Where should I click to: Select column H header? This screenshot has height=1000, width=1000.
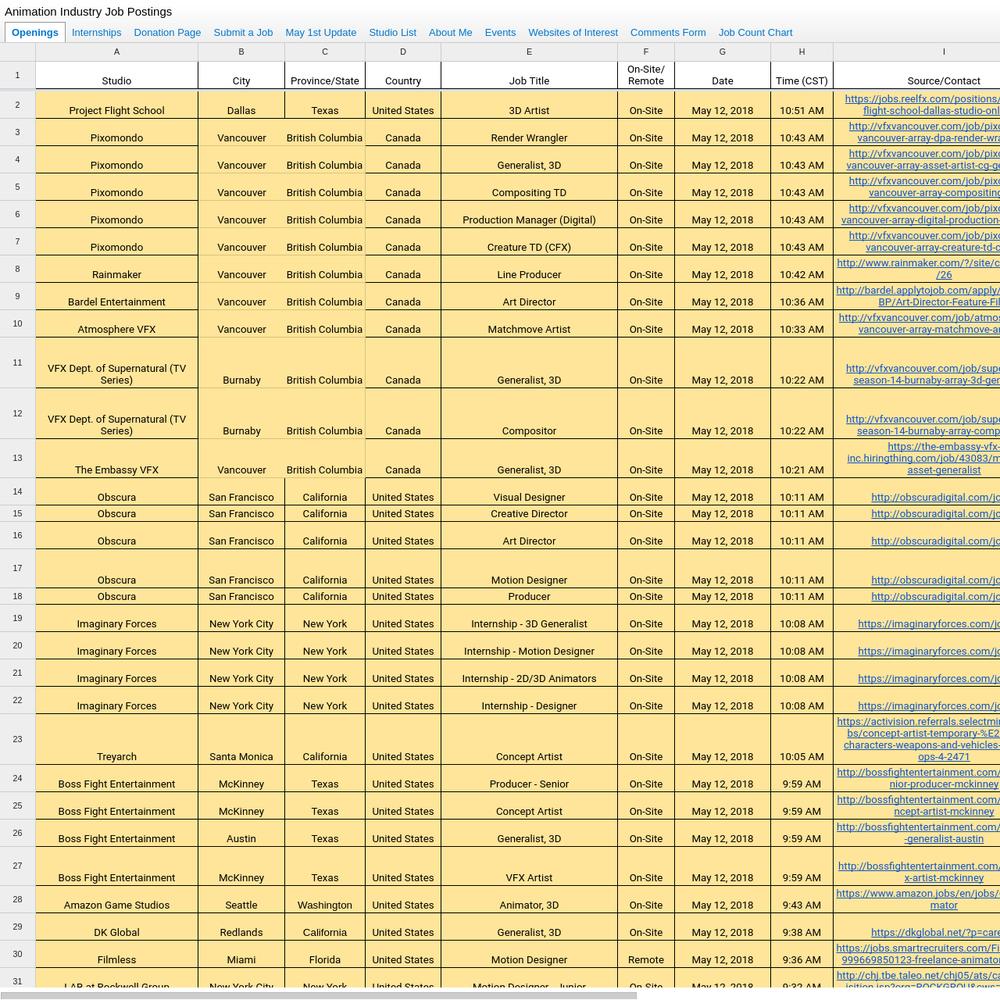[x=802, y=52]
